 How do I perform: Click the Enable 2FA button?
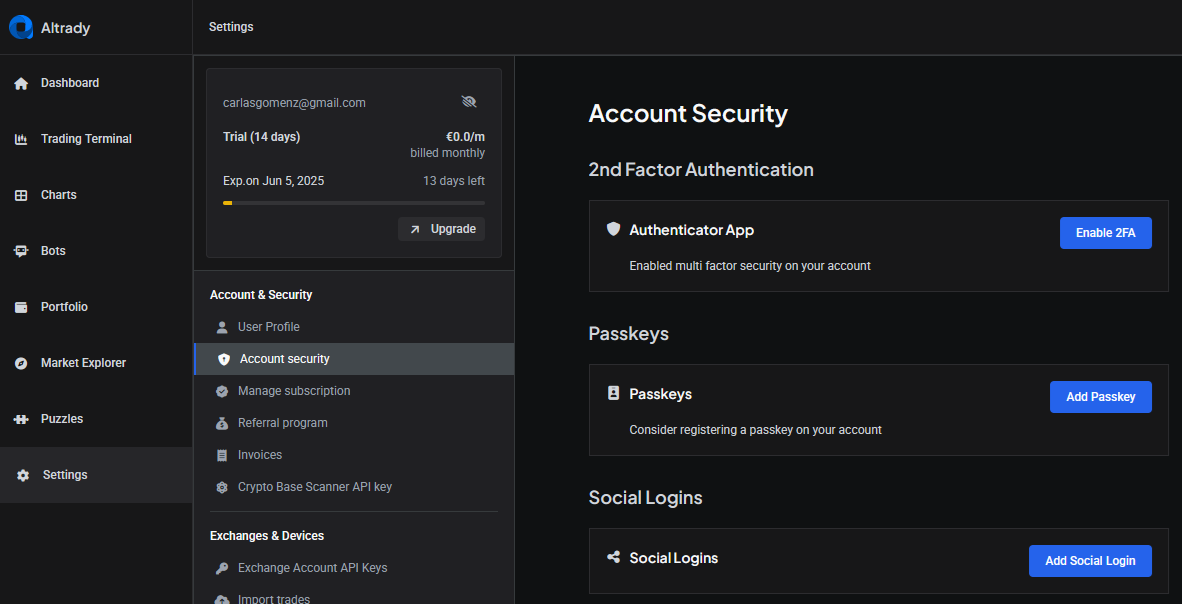point(1105,233)
